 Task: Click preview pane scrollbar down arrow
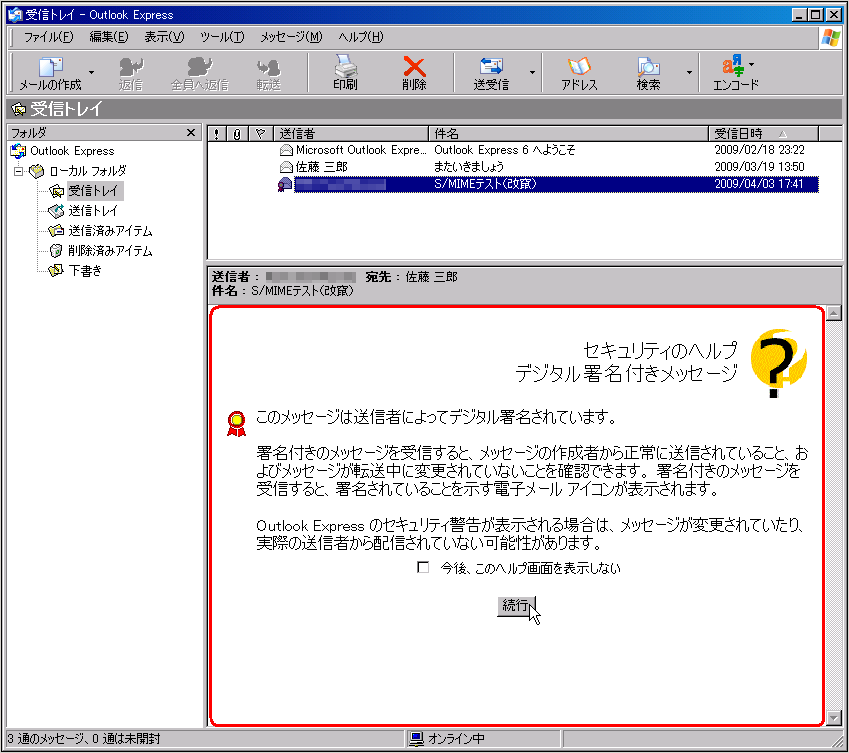tap(835, 718)
